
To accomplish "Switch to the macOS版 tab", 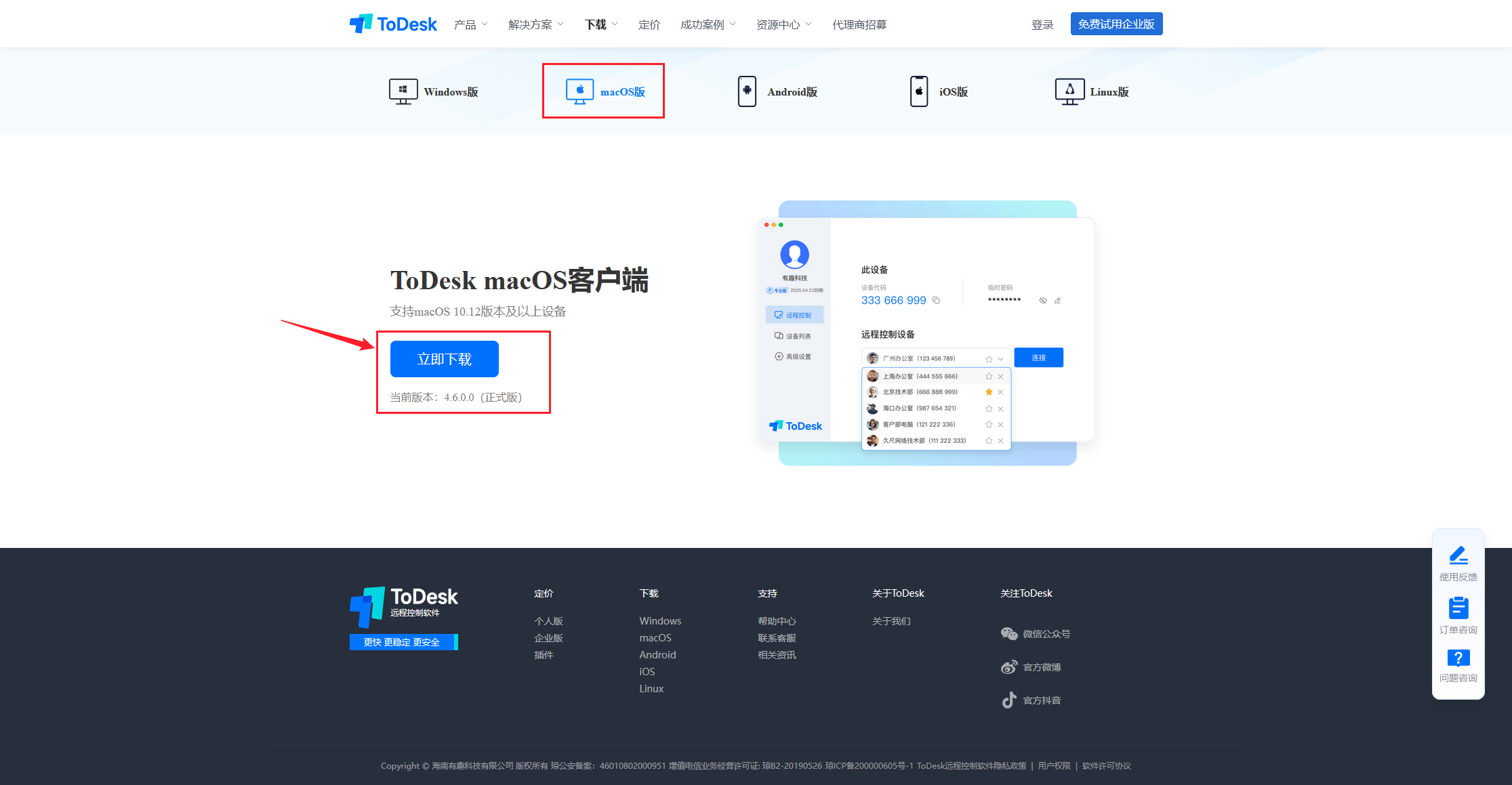I will point(604,91).
